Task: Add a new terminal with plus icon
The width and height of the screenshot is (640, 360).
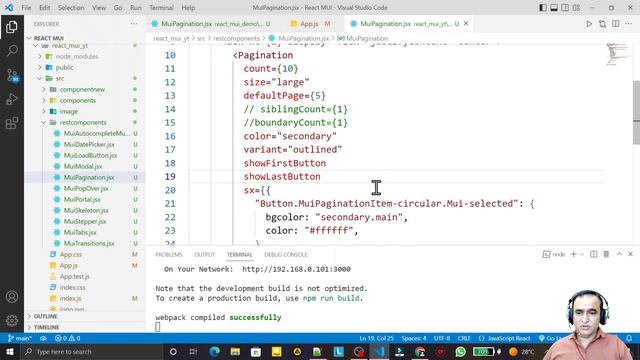Action: tap(573, 254)
